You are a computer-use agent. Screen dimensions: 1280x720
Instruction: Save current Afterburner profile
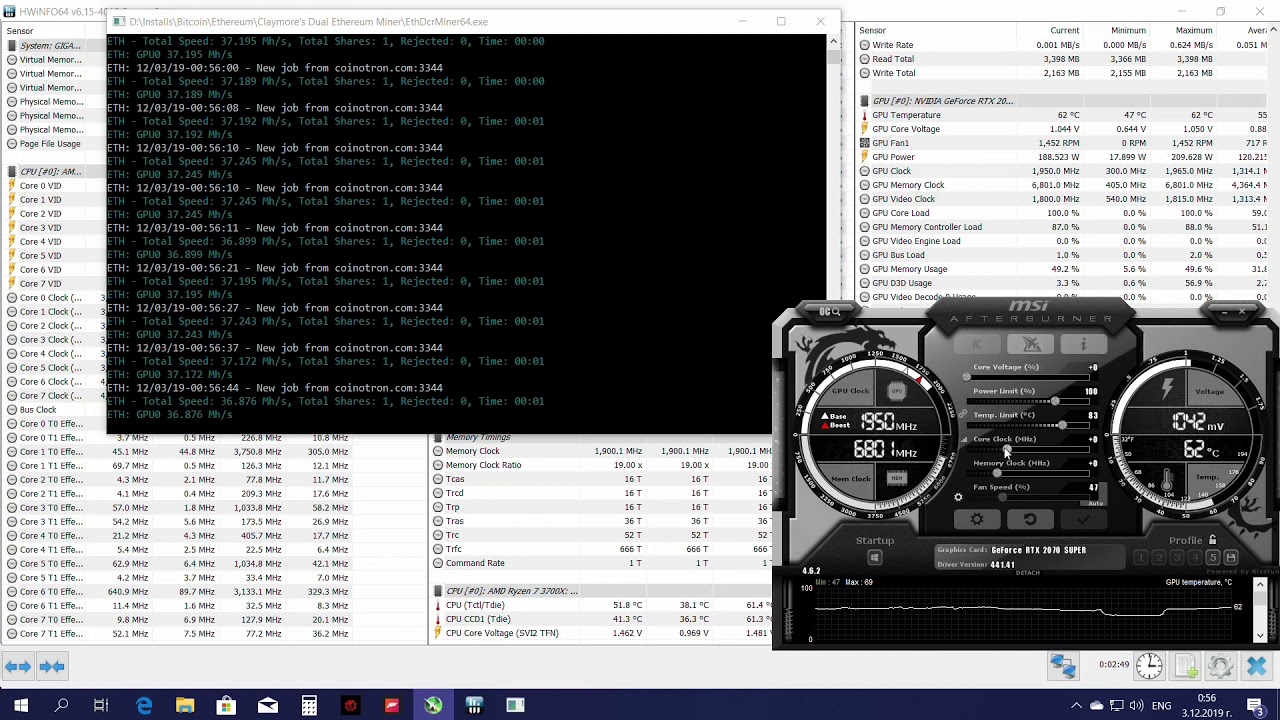(x=1231, y=558)
